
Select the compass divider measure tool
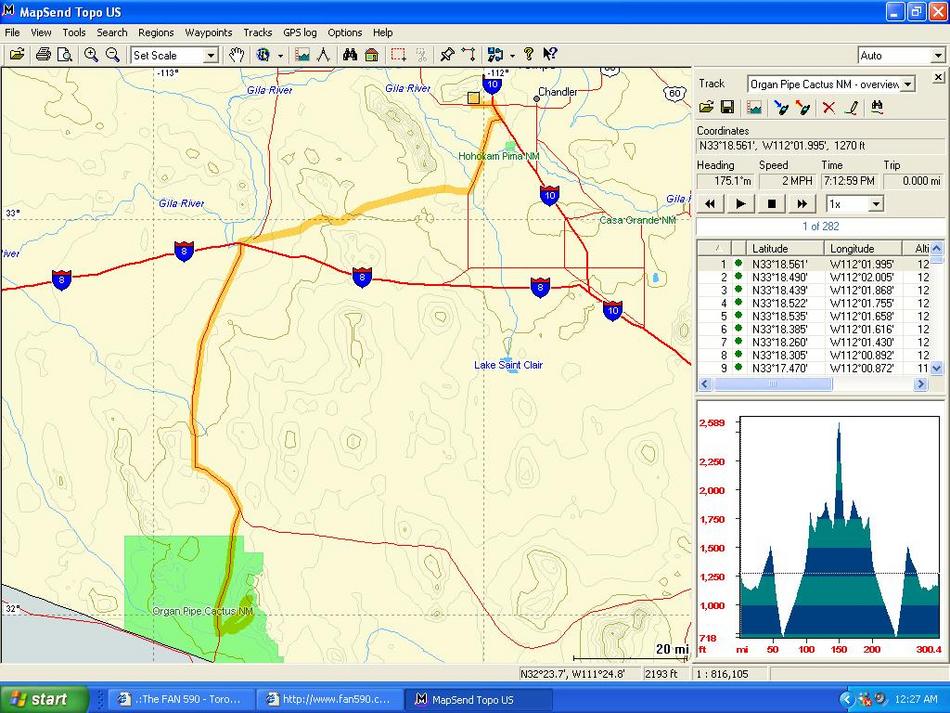click(324, 55)
